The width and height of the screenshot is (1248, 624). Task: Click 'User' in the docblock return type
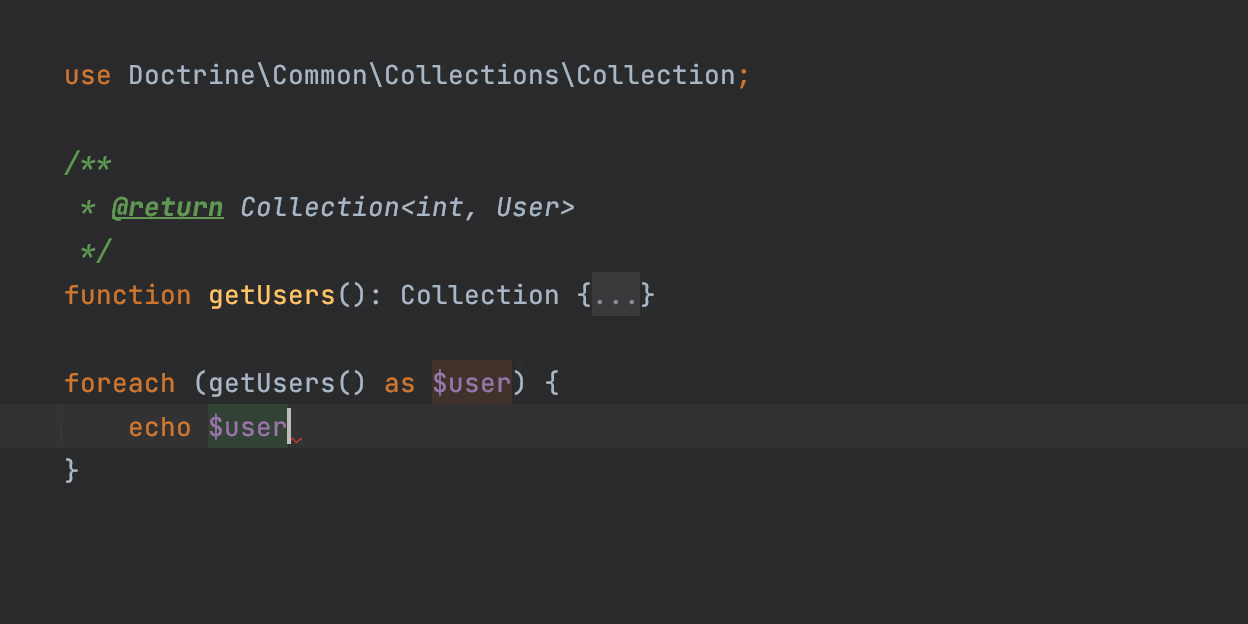528,207
